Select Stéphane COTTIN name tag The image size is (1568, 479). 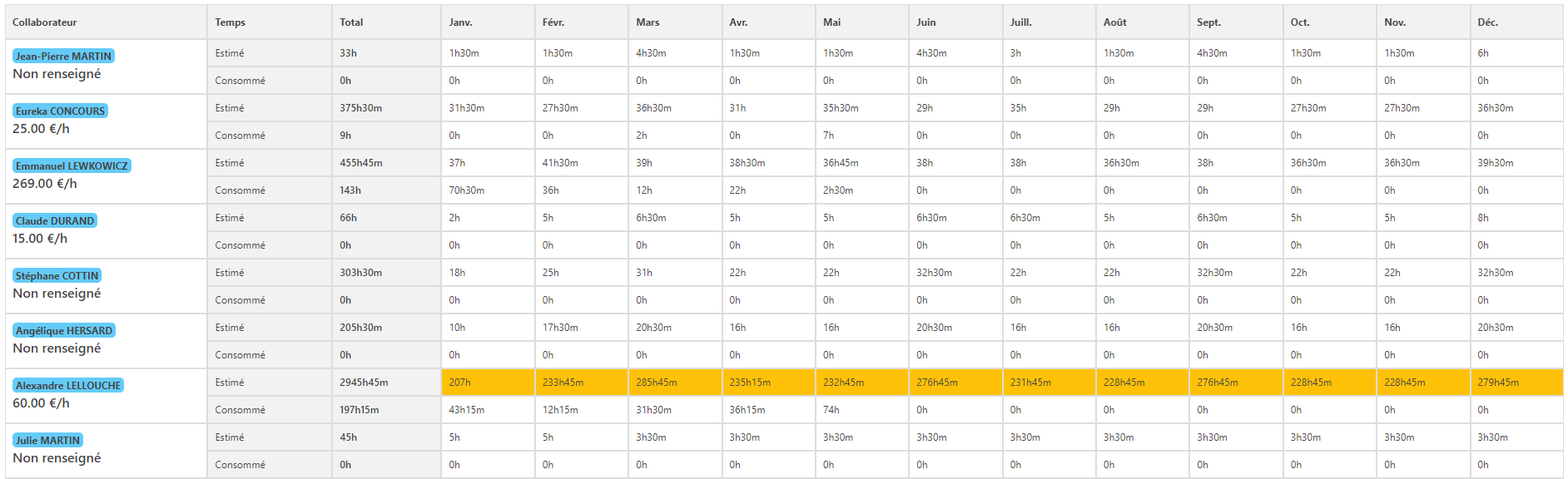coord(57,275)
